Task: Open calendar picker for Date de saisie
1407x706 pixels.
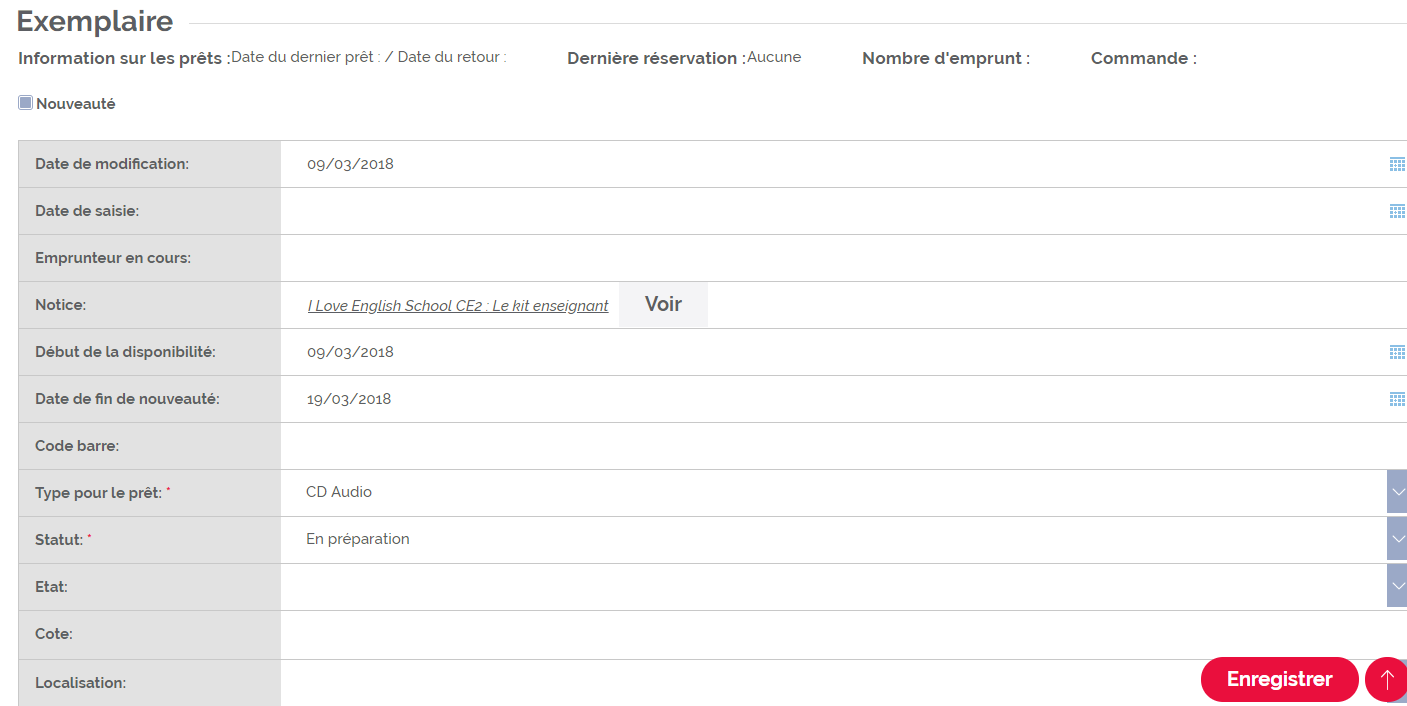Action: coord(1397,211)
